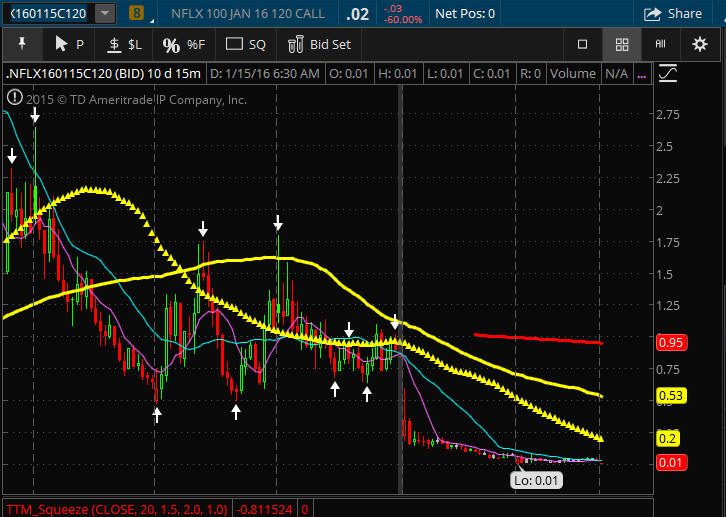Switch to single chart layout view
The image size is (726, 517).
(x=582, y=44)
